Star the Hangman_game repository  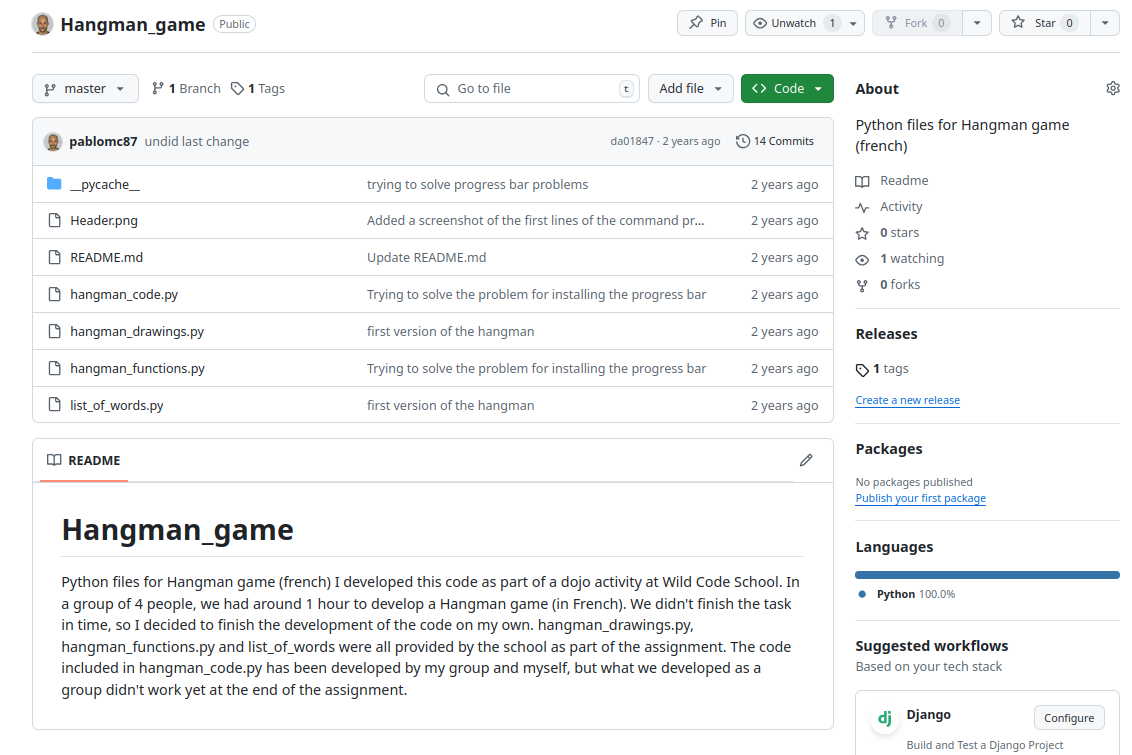pos(1044,23)
